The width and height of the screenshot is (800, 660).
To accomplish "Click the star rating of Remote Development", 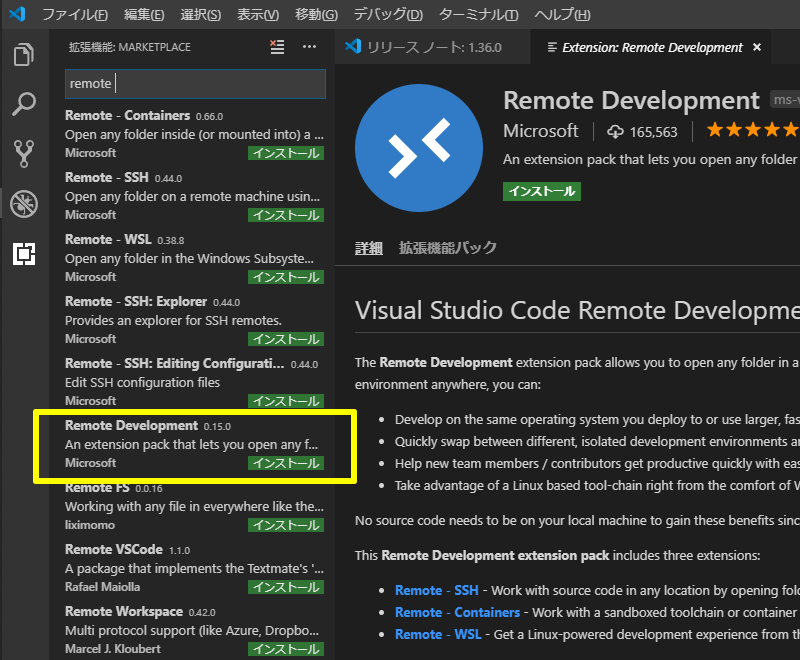I will [753, 130].
